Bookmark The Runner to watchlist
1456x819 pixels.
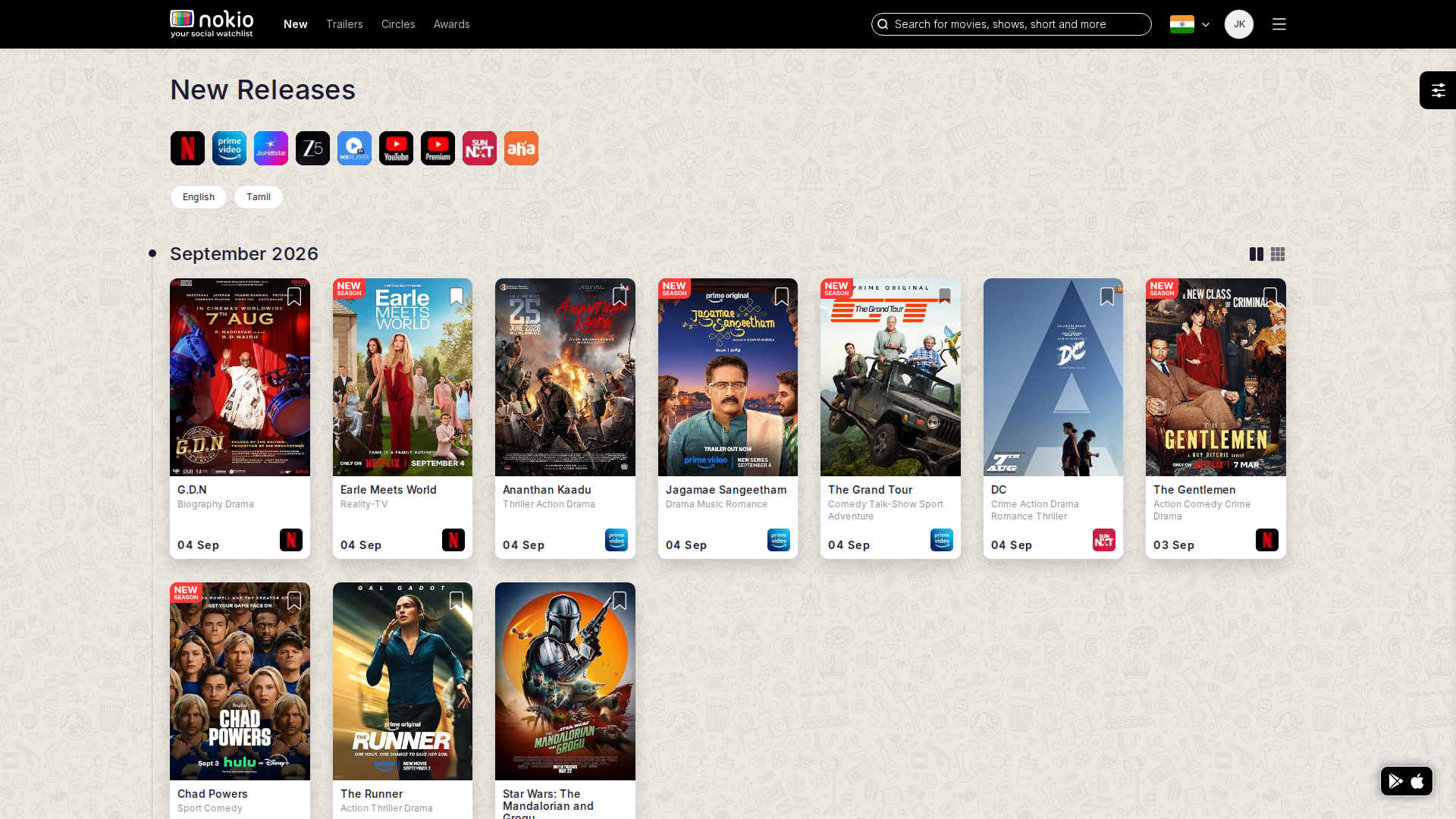coord(457,601)
